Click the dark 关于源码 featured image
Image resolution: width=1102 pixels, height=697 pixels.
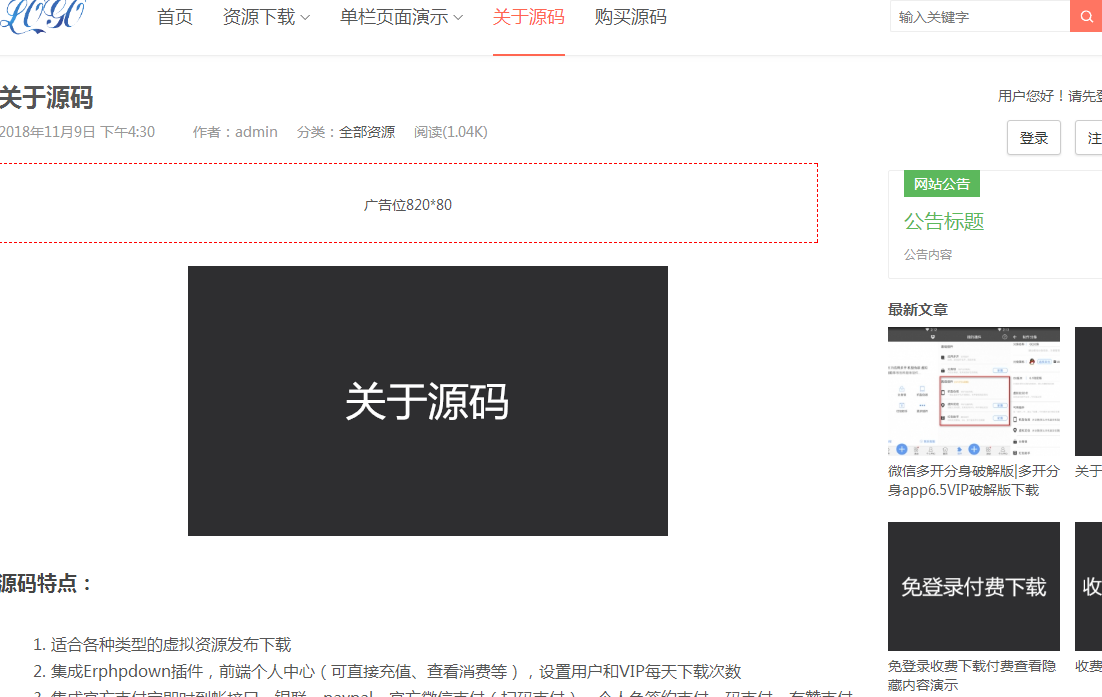[x=427, y=401]
